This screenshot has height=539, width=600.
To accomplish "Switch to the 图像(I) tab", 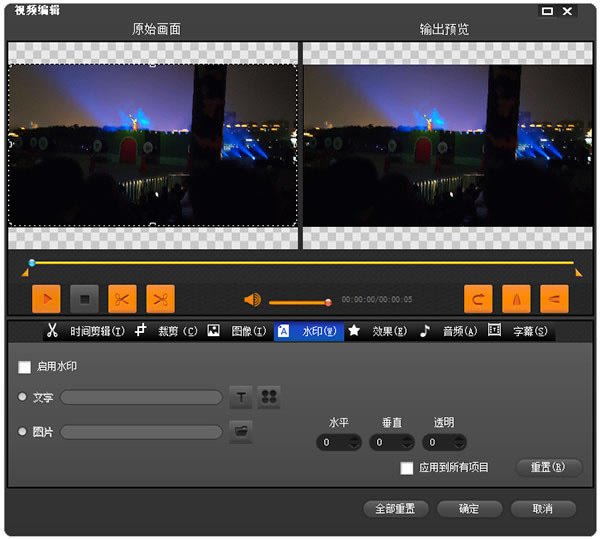I will click(x=249, y=331).
